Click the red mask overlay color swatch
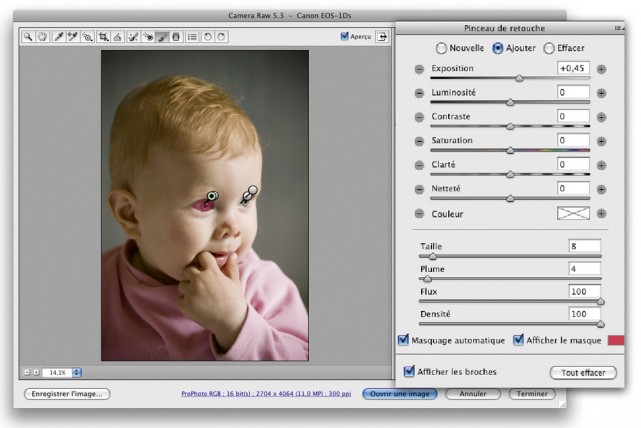This screenshot has width=641, height=428. coord(616,340)
